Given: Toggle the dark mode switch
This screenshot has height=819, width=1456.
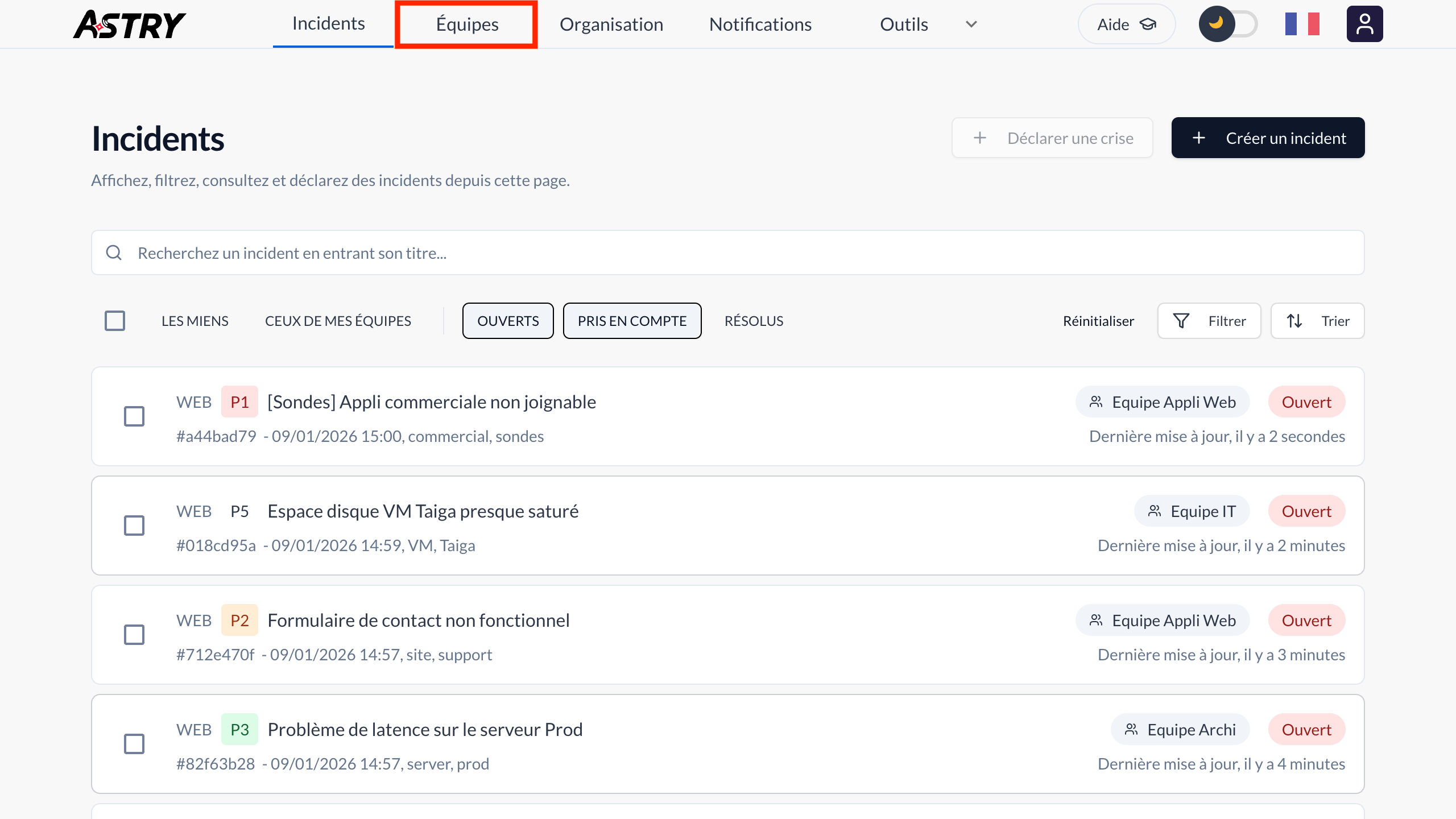Looking at the screenshot, I should coord(1228,24).
